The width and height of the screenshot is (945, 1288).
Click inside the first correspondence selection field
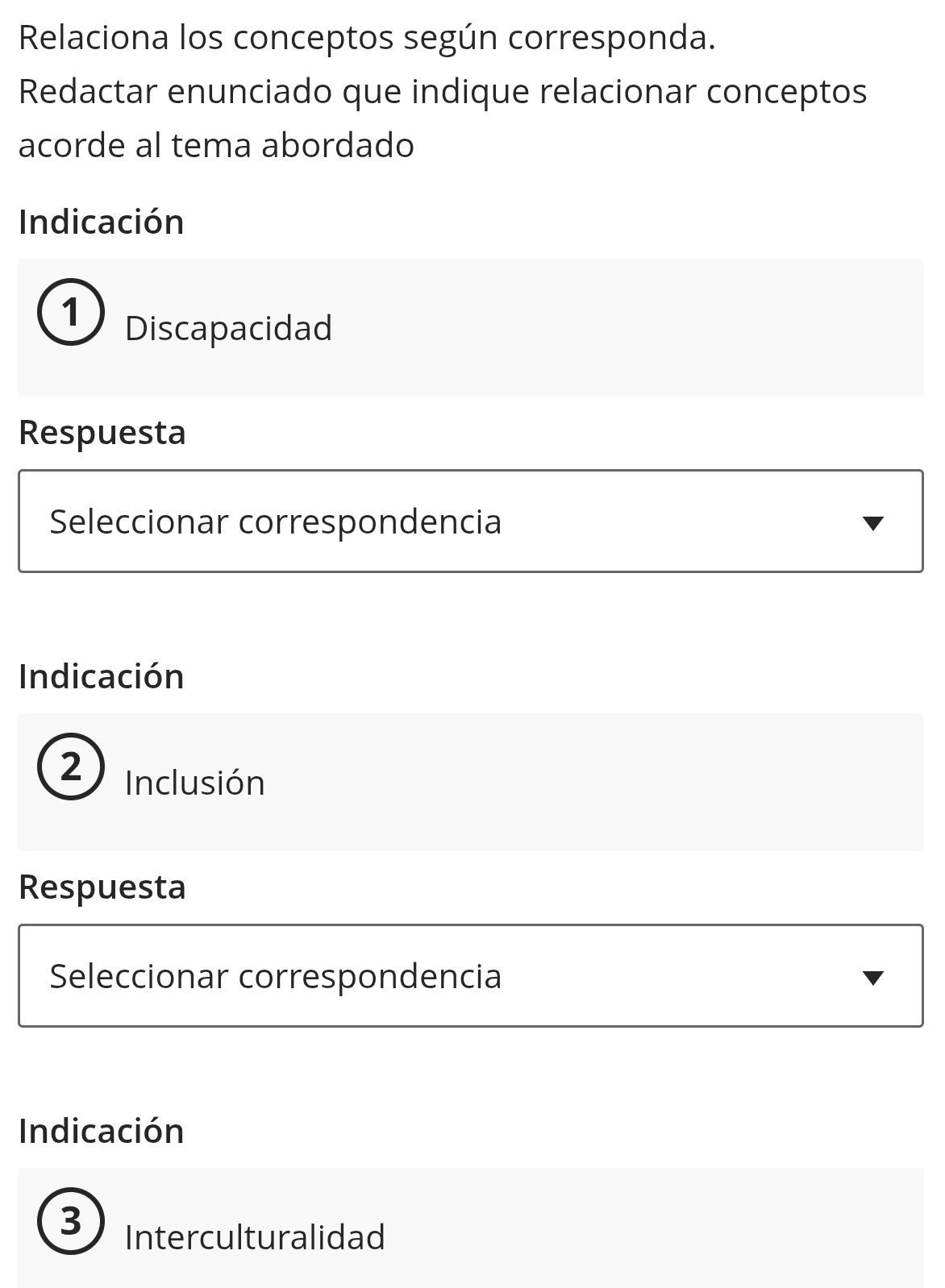323,521
